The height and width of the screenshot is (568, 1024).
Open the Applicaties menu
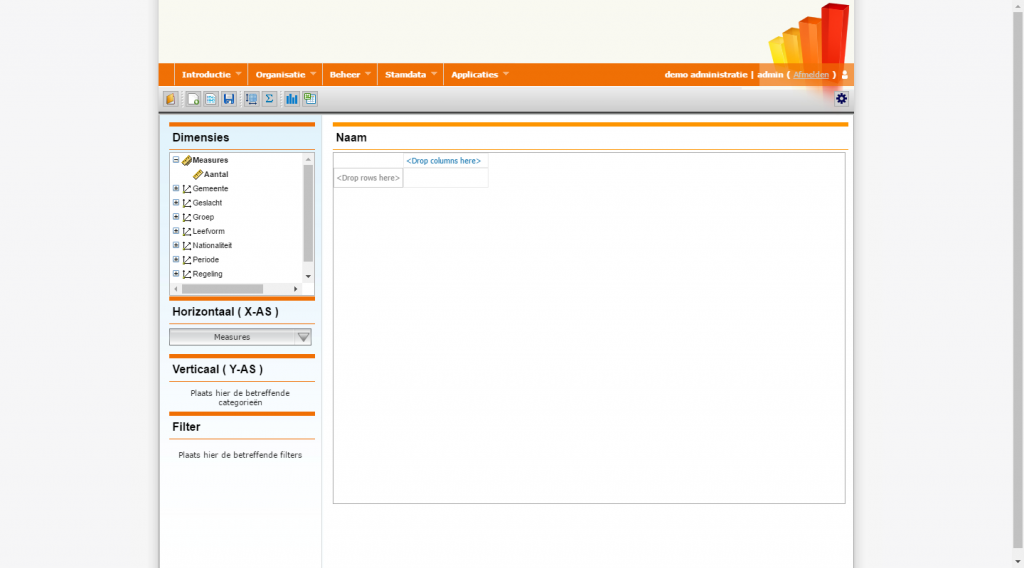(480, 75)
